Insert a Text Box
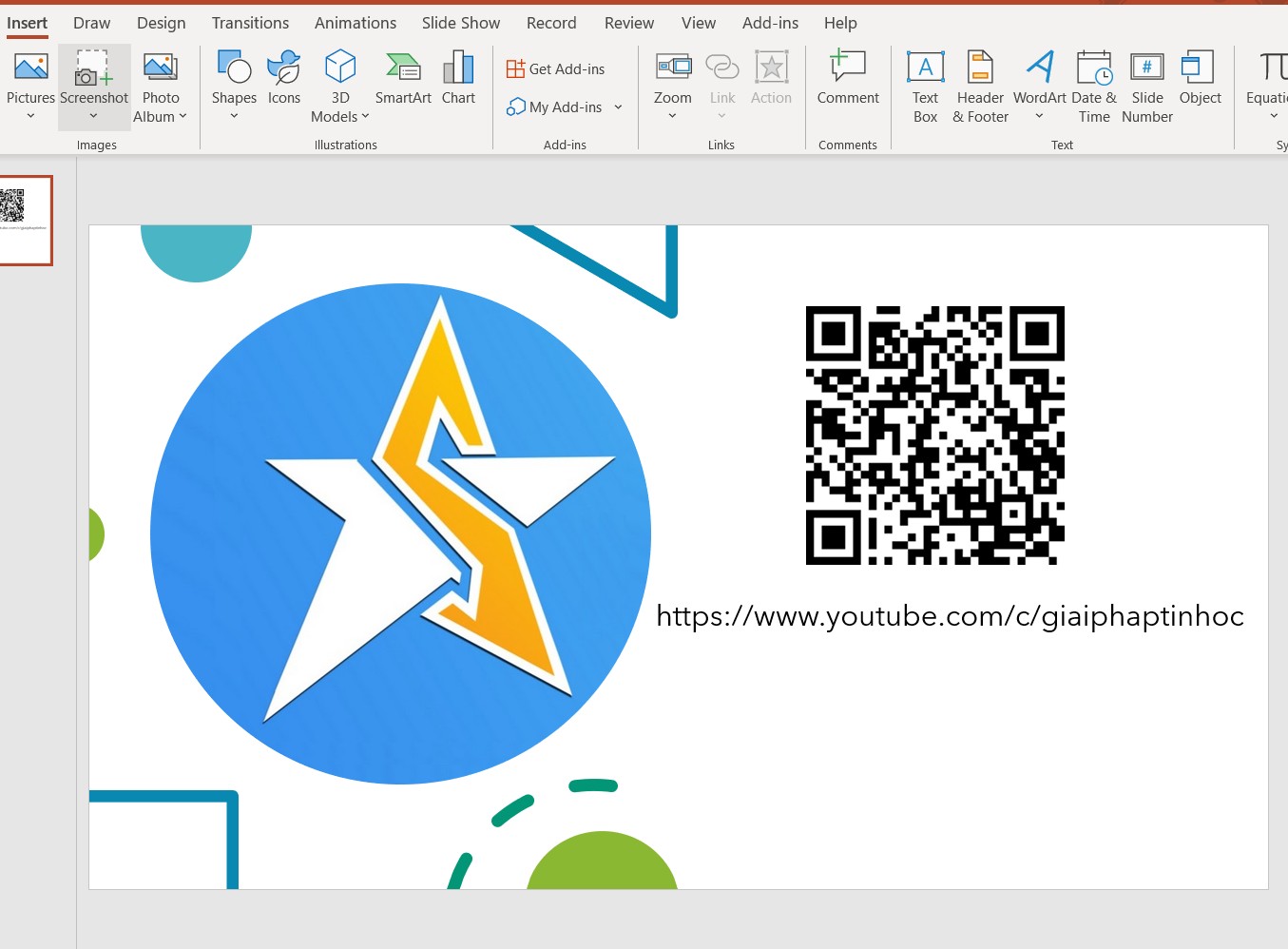 pos(925,87)
